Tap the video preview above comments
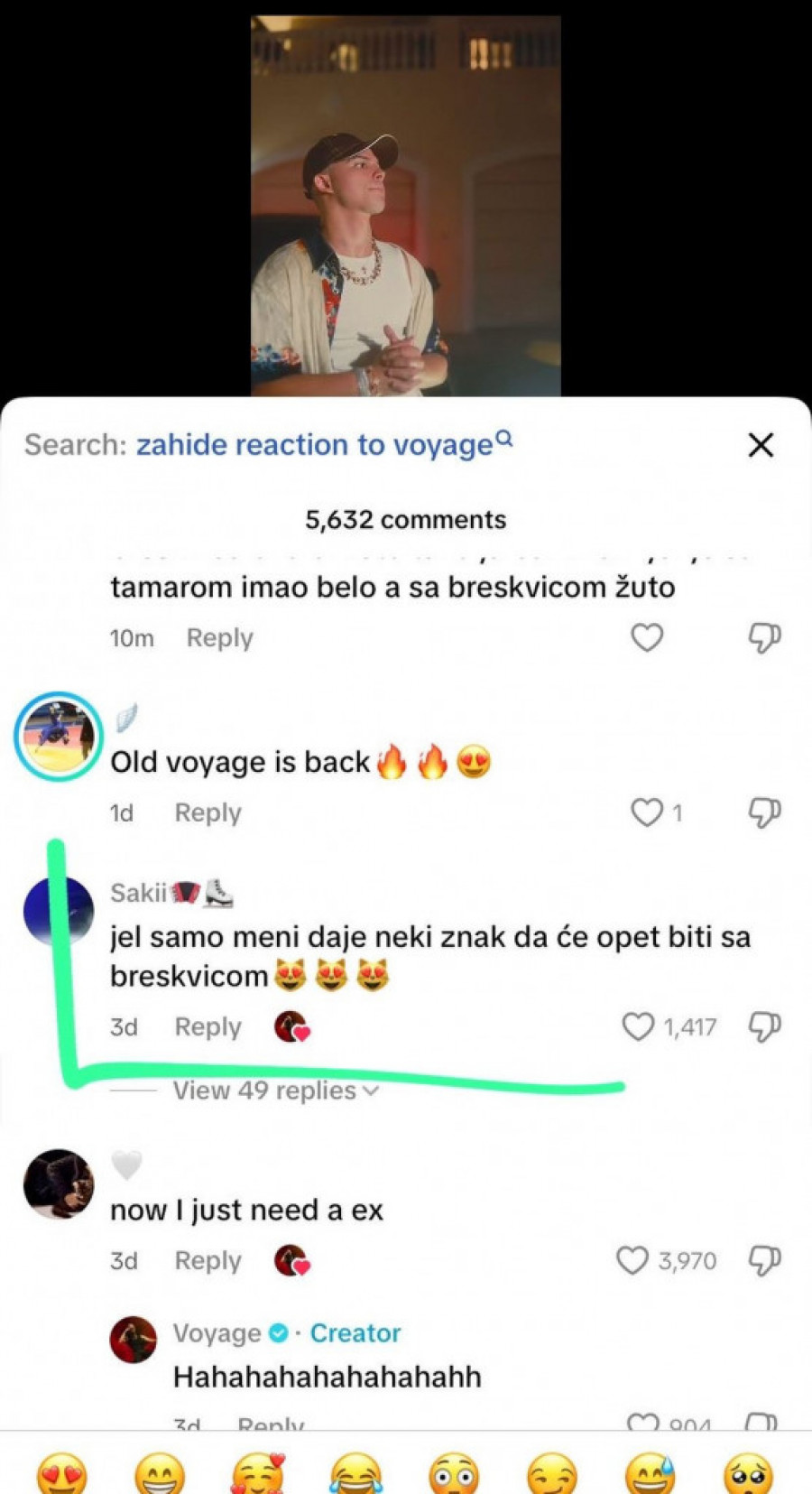The width and height of the screenshot is (812, 1494). pos(406,206)
